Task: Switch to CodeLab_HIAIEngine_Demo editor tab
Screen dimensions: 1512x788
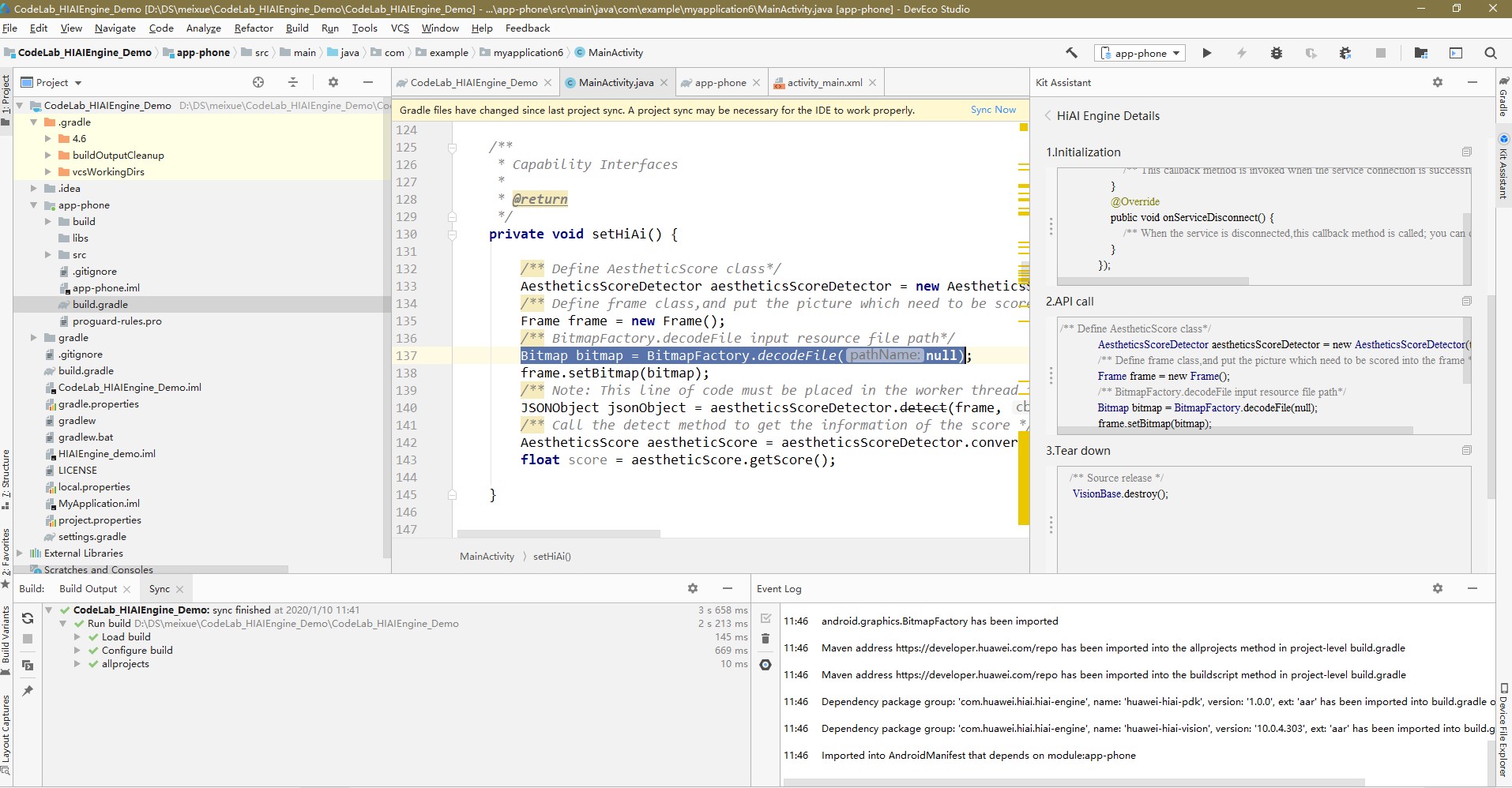Action: click(x=474, y=82)
